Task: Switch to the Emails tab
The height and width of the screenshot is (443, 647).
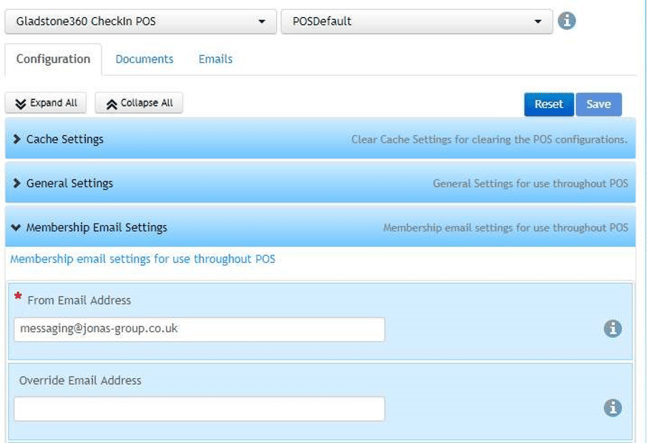Action: click(x=215, y=59)
